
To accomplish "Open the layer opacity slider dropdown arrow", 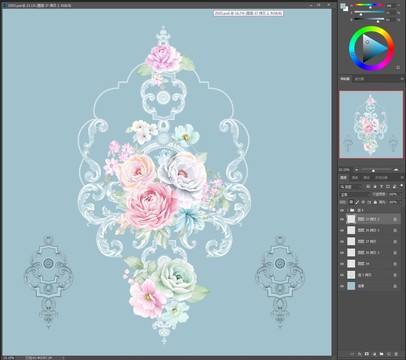I will coord(401,194).
